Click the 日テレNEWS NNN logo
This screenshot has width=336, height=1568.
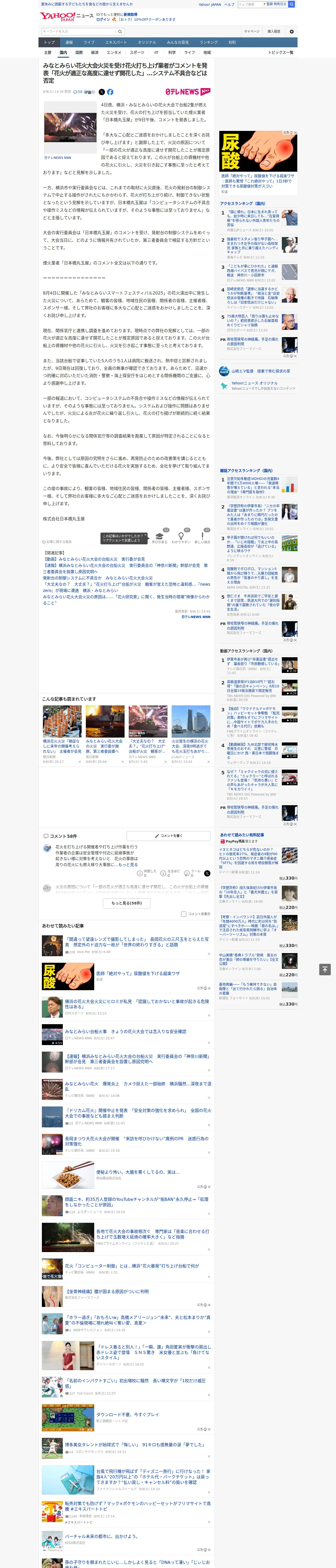coord(188,92)
